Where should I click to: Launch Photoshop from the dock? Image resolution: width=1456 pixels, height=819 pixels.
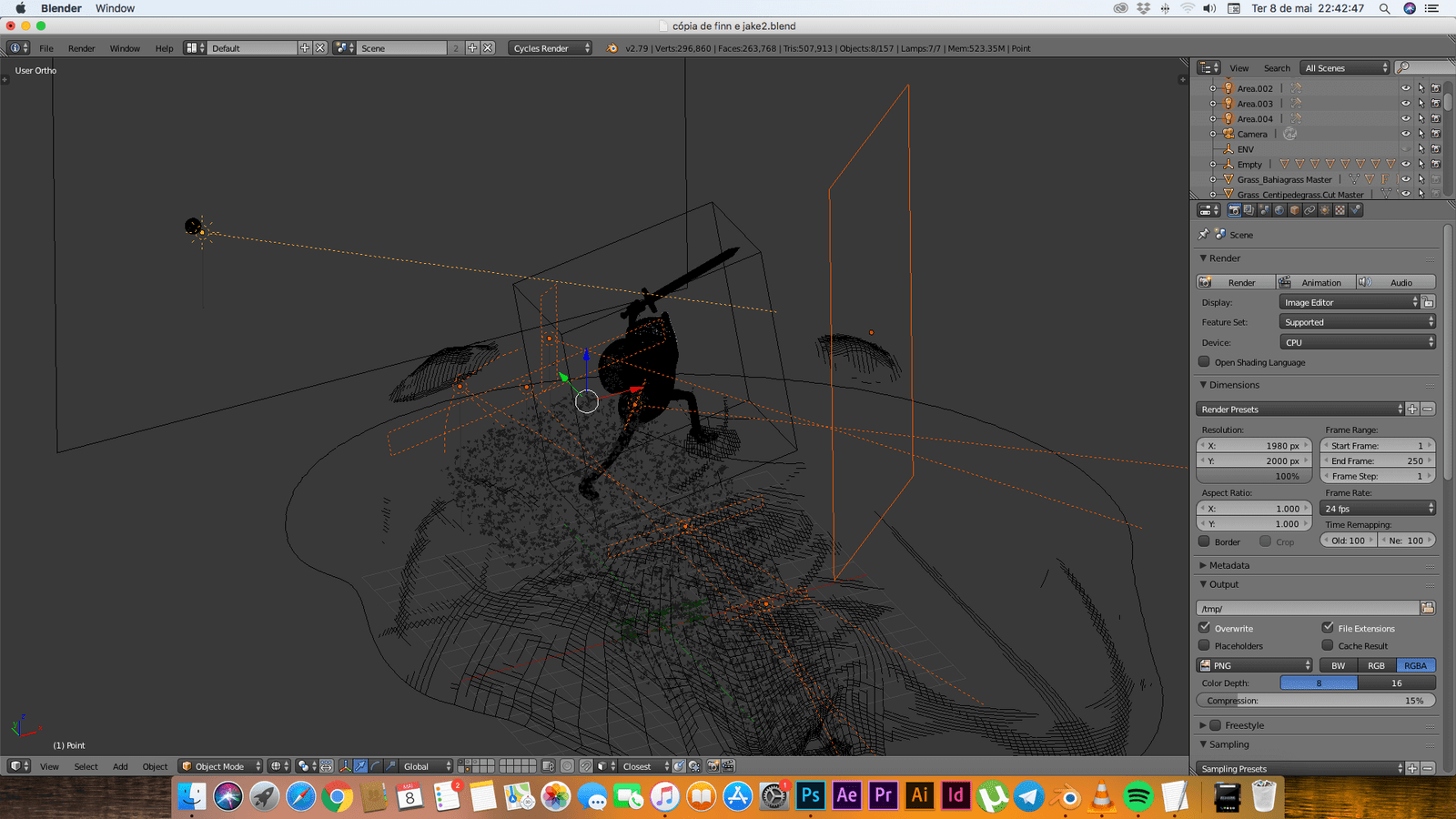click(x=810, y=796)
